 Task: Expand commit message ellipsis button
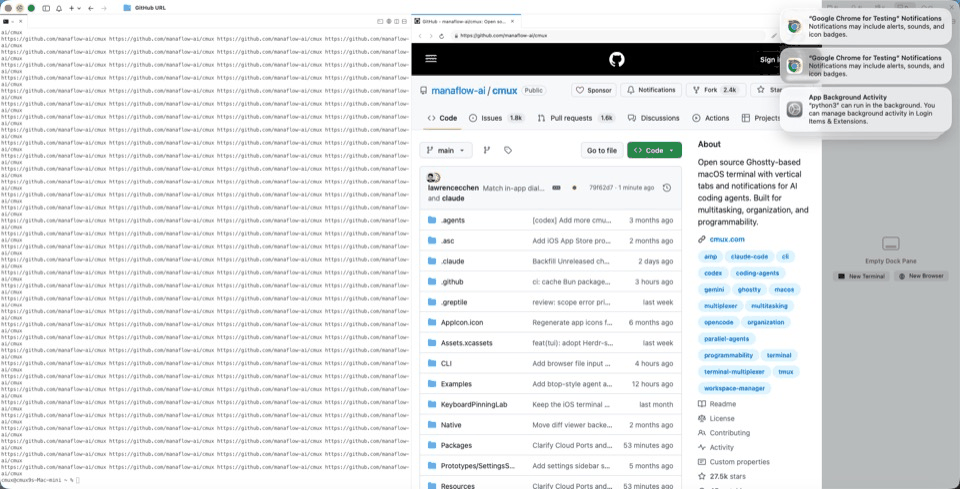557,188
